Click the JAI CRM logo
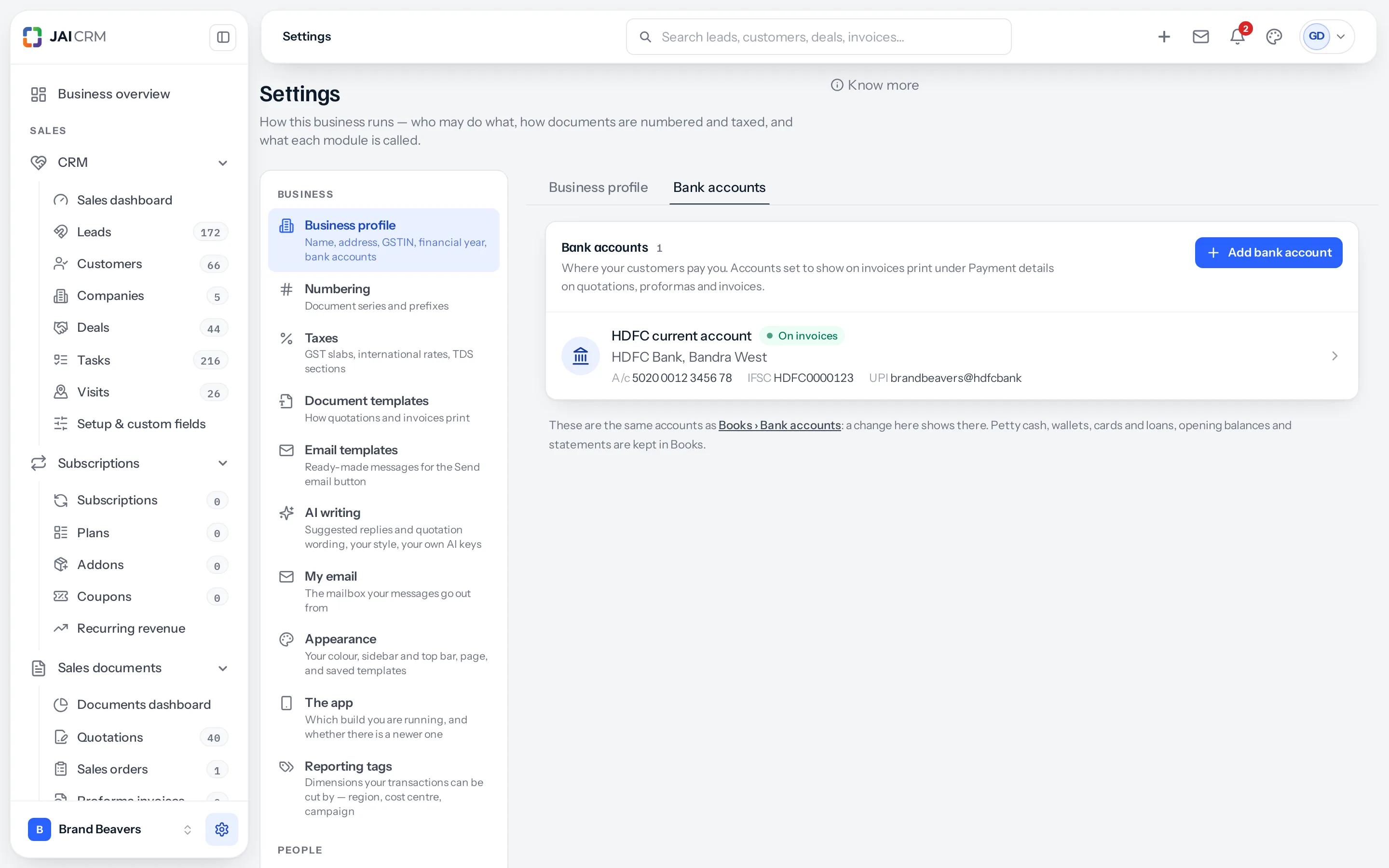This screenshot has height=868, width=1389. coord(64,37)
